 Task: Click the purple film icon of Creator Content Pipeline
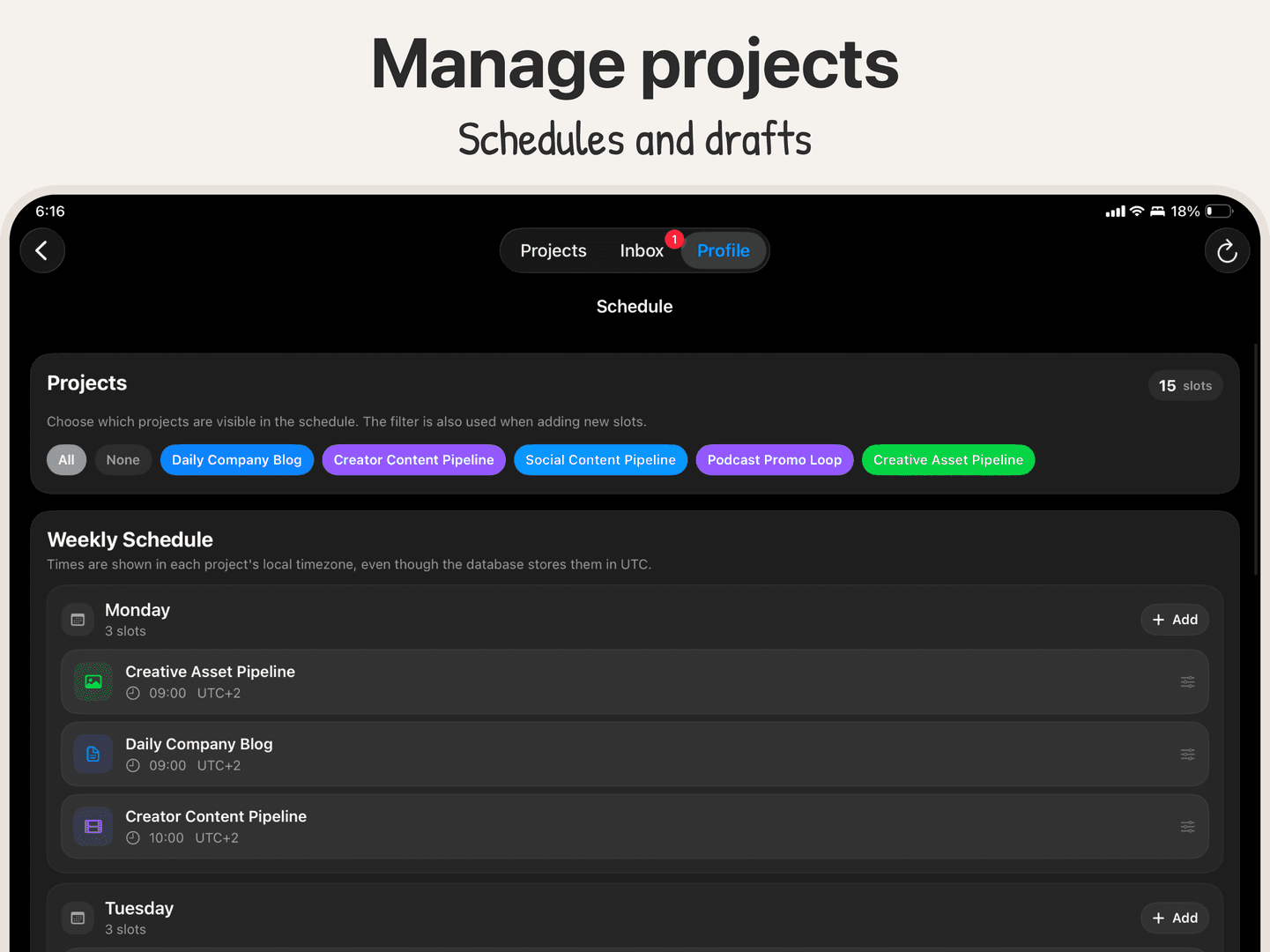(93, 827)
